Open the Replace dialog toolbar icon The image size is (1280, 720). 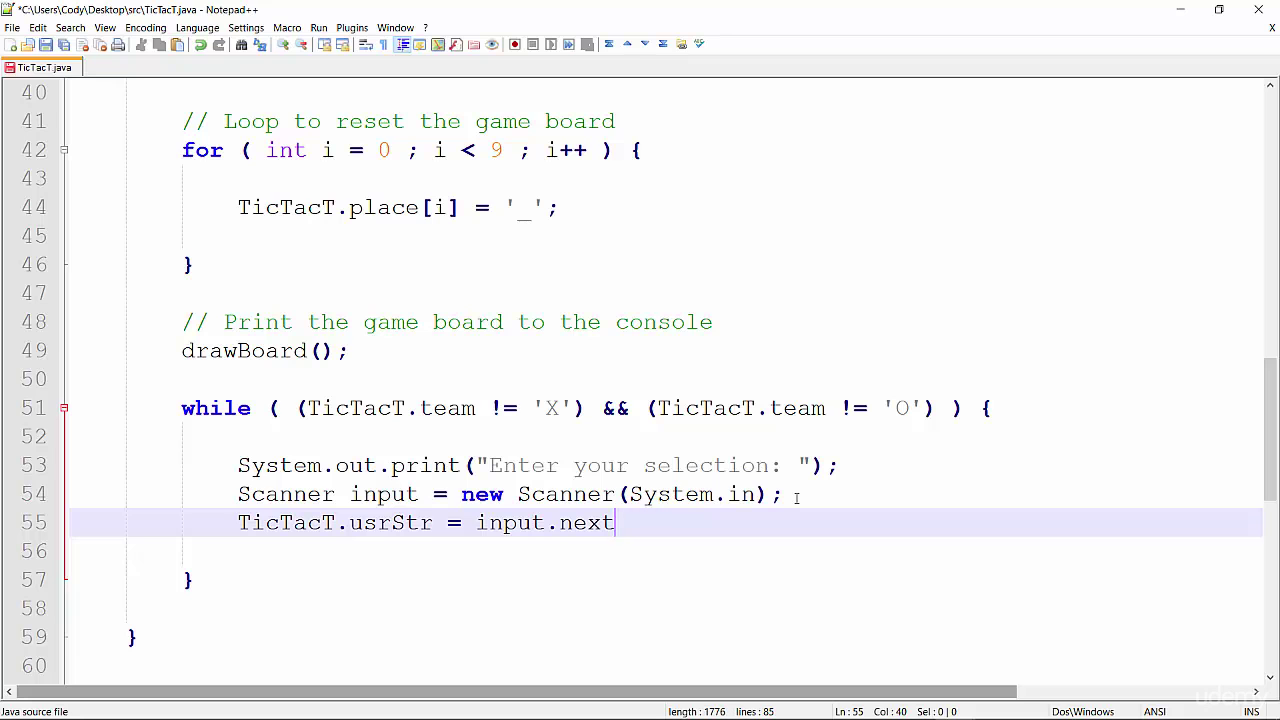pyautogui.click(x=260, y=44)
